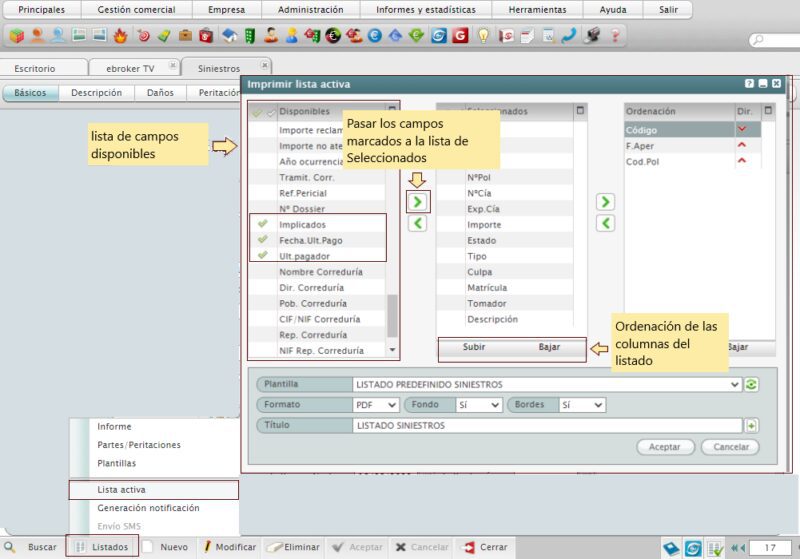
Task: Click right arrow to add field to Ordenación
Action: (604, 202)
